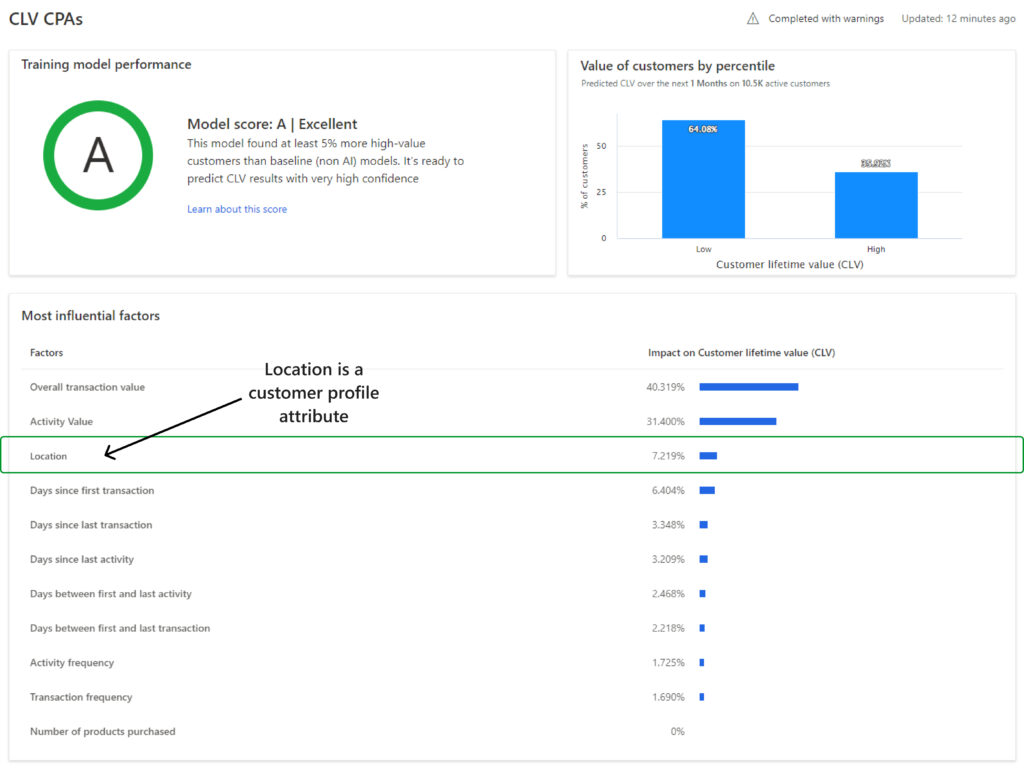Click the CLV CPAs page title
Image resolution: width=1024 pixels, height=768 pixels.
point(46,18)
